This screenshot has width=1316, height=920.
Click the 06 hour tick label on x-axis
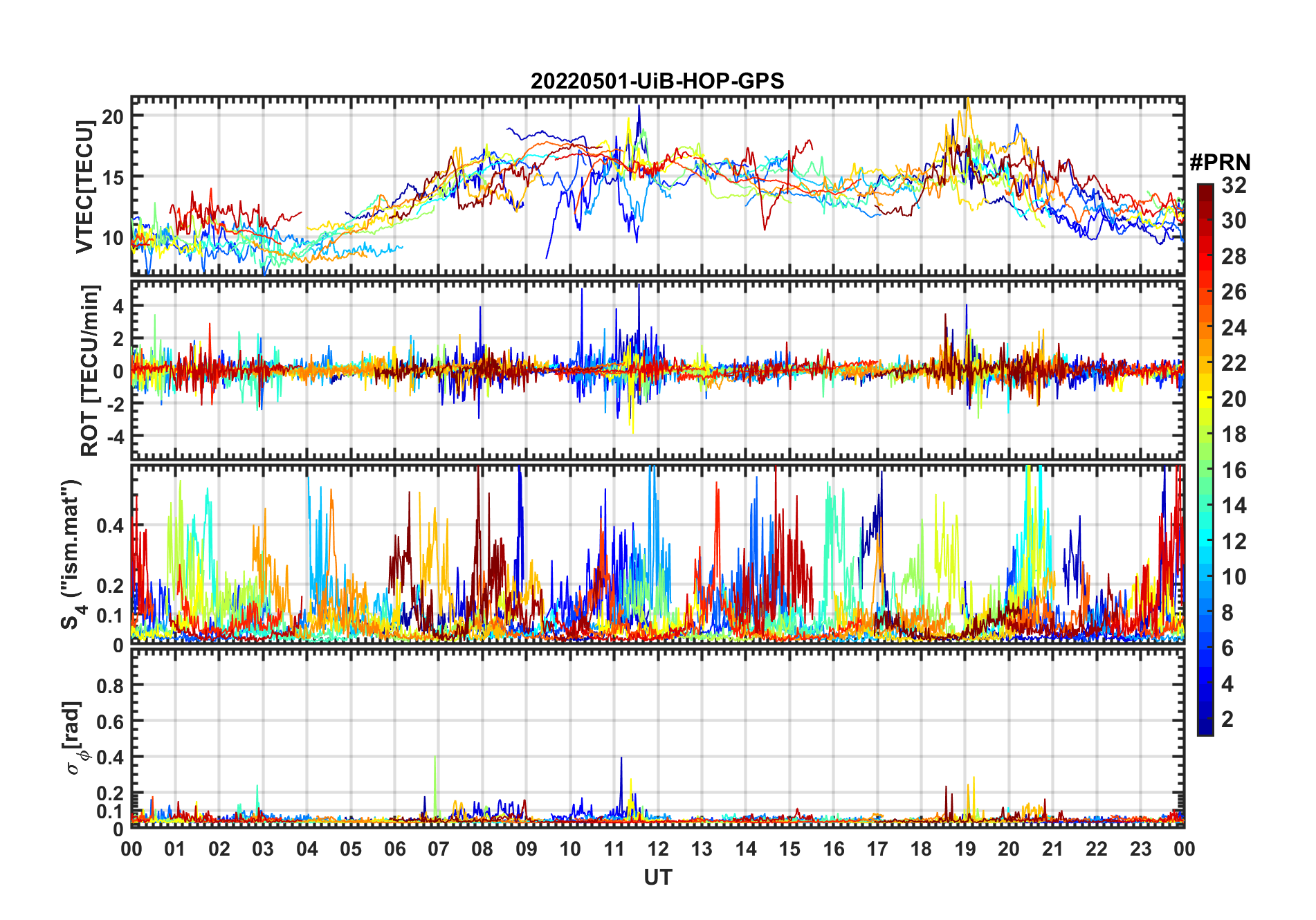click(394, 849)
